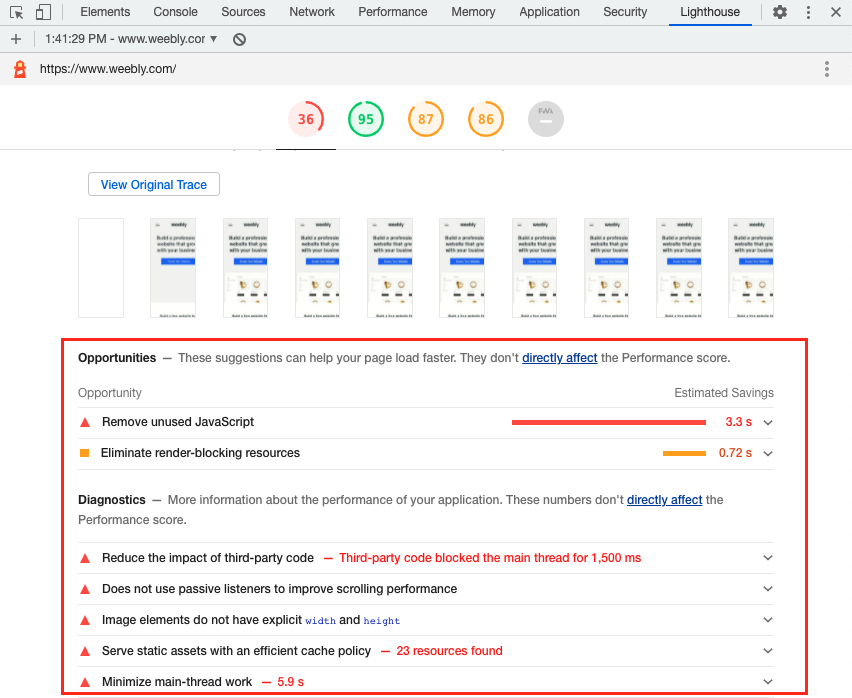
Task: Select the 86 SEO score gauge
Action: pos(486,119)
